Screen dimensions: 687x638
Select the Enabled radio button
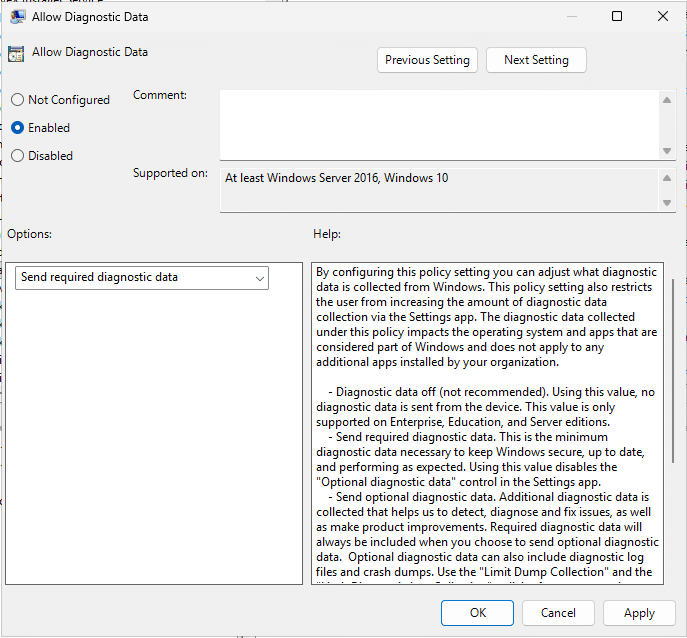[18, 128]
